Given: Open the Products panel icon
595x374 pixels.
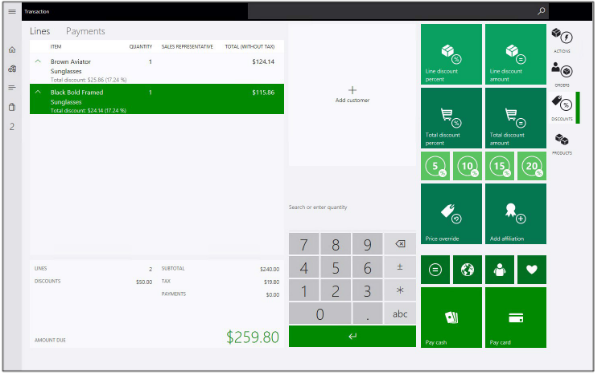Looking at the screenshot, I should pos(562,143).
